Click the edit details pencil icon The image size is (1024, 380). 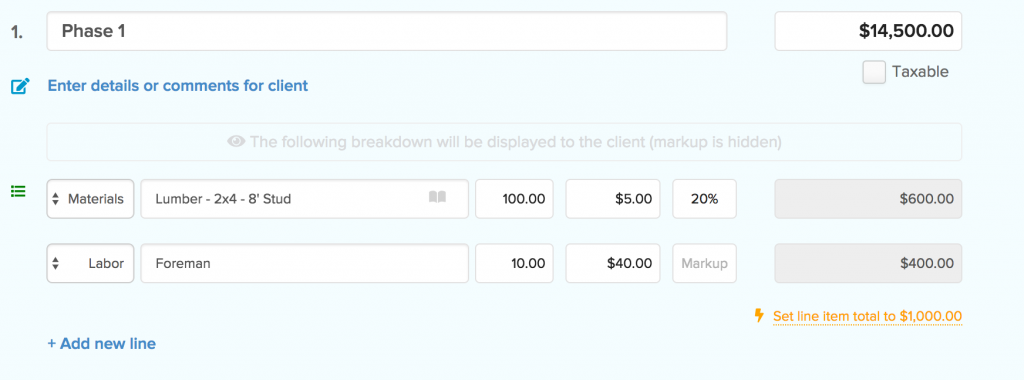(20, 86)
